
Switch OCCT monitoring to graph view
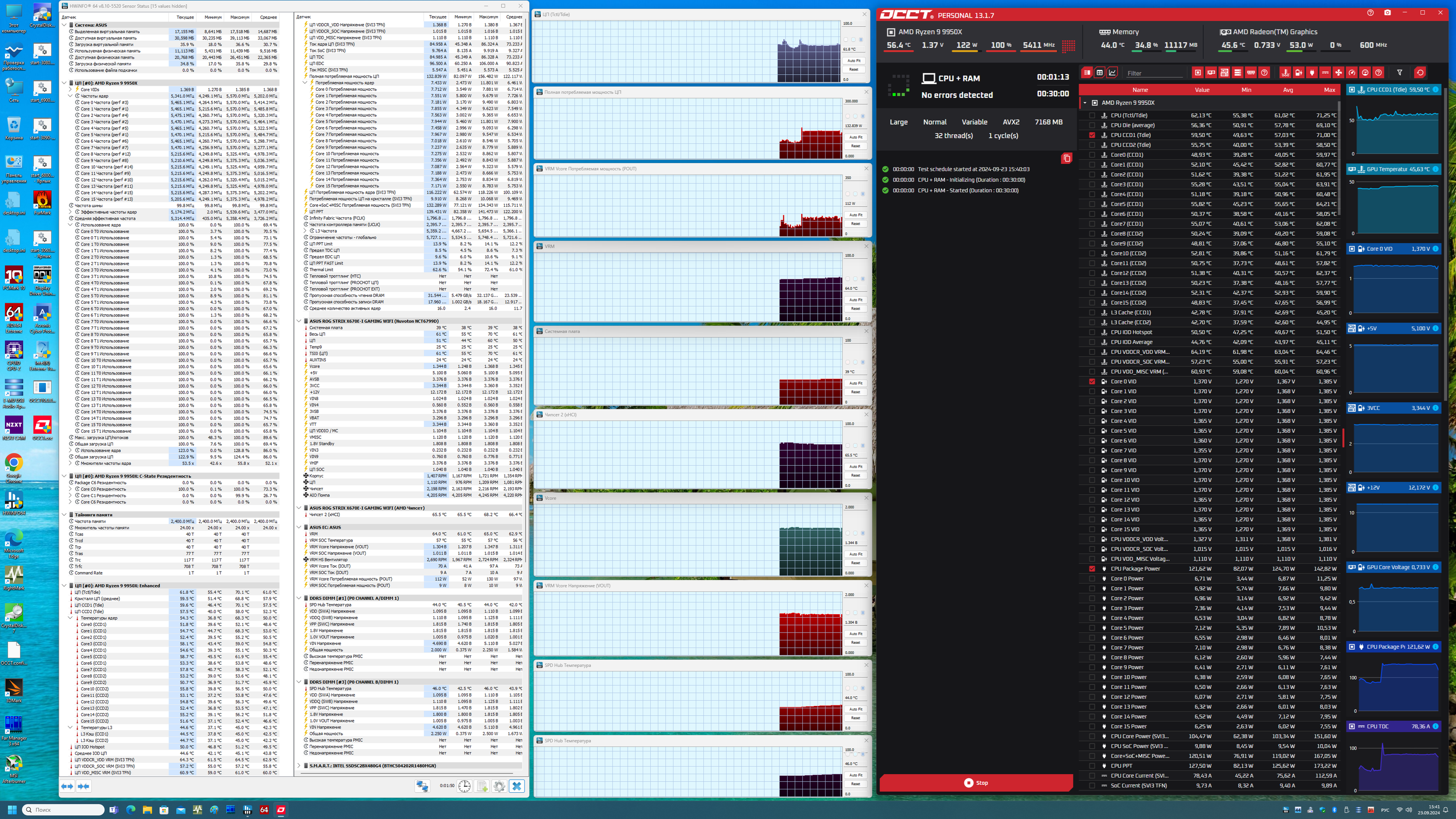point(1112,73)
